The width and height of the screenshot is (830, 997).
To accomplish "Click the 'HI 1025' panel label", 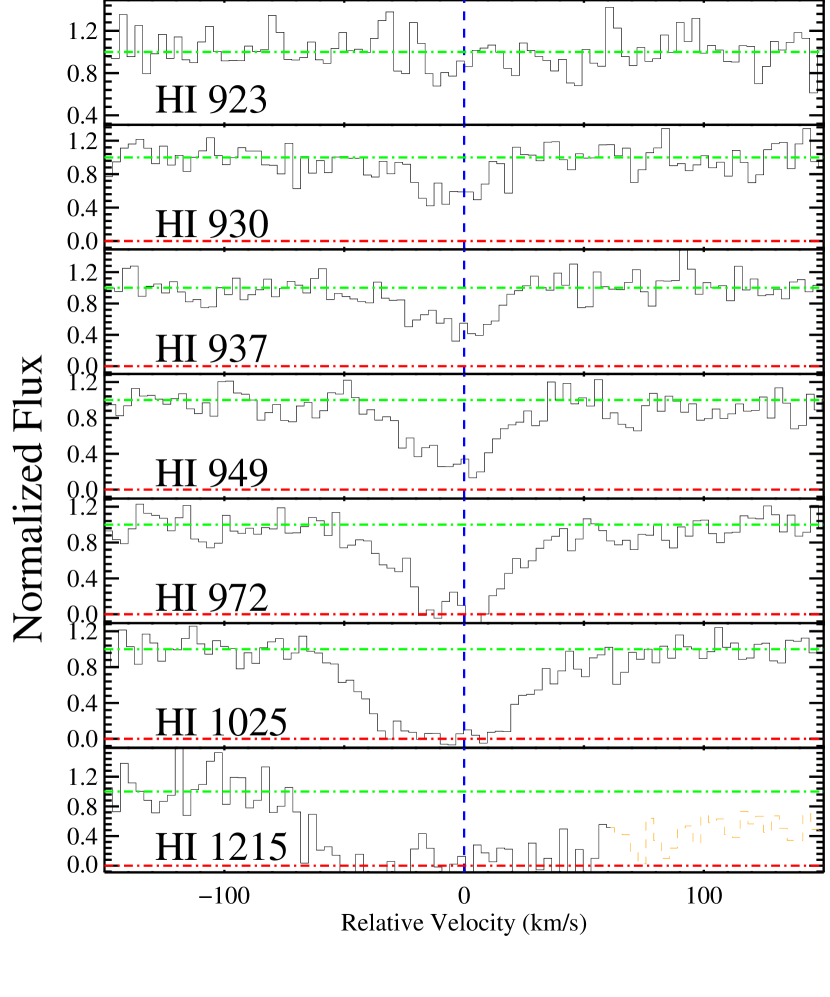I will point(221,723).
